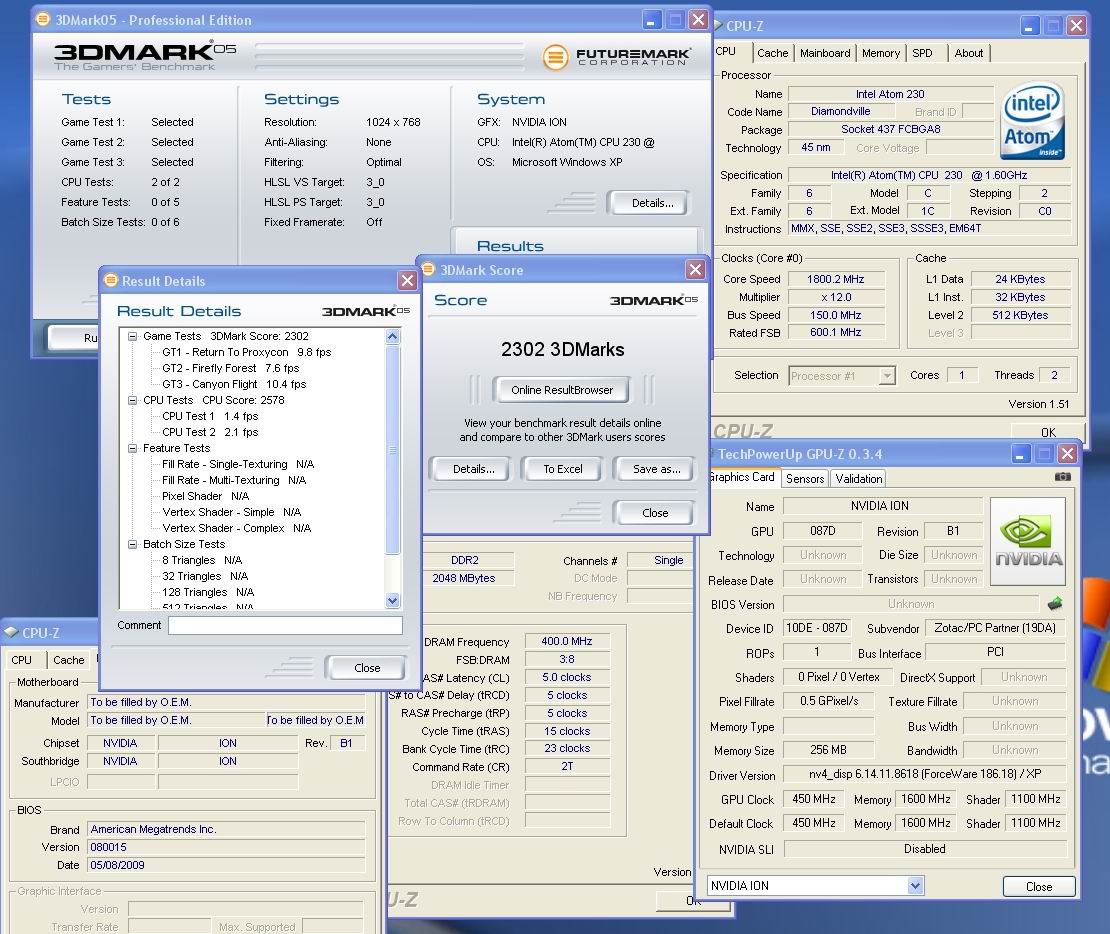Click OK button in top CPU-Z window

point(1048,432)
